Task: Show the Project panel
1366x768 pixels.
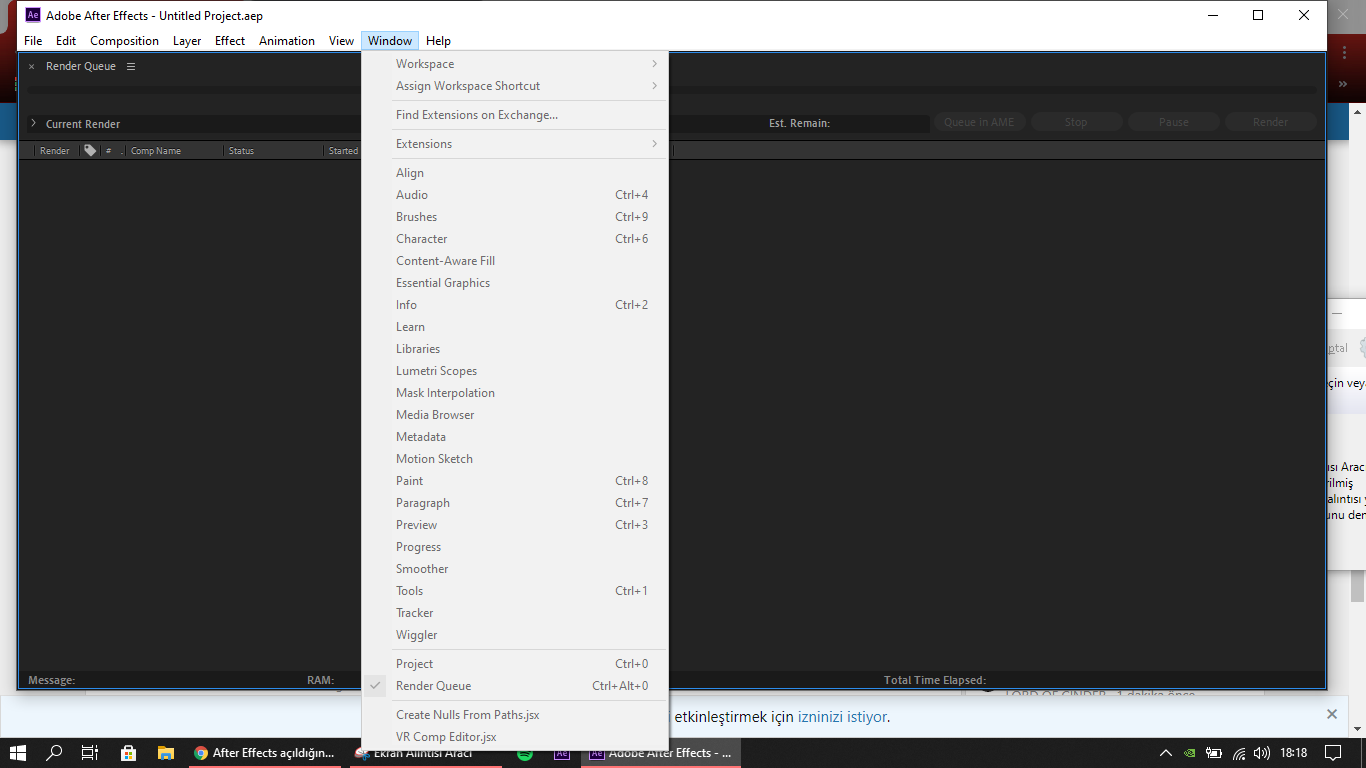Action: pos(515,664)
